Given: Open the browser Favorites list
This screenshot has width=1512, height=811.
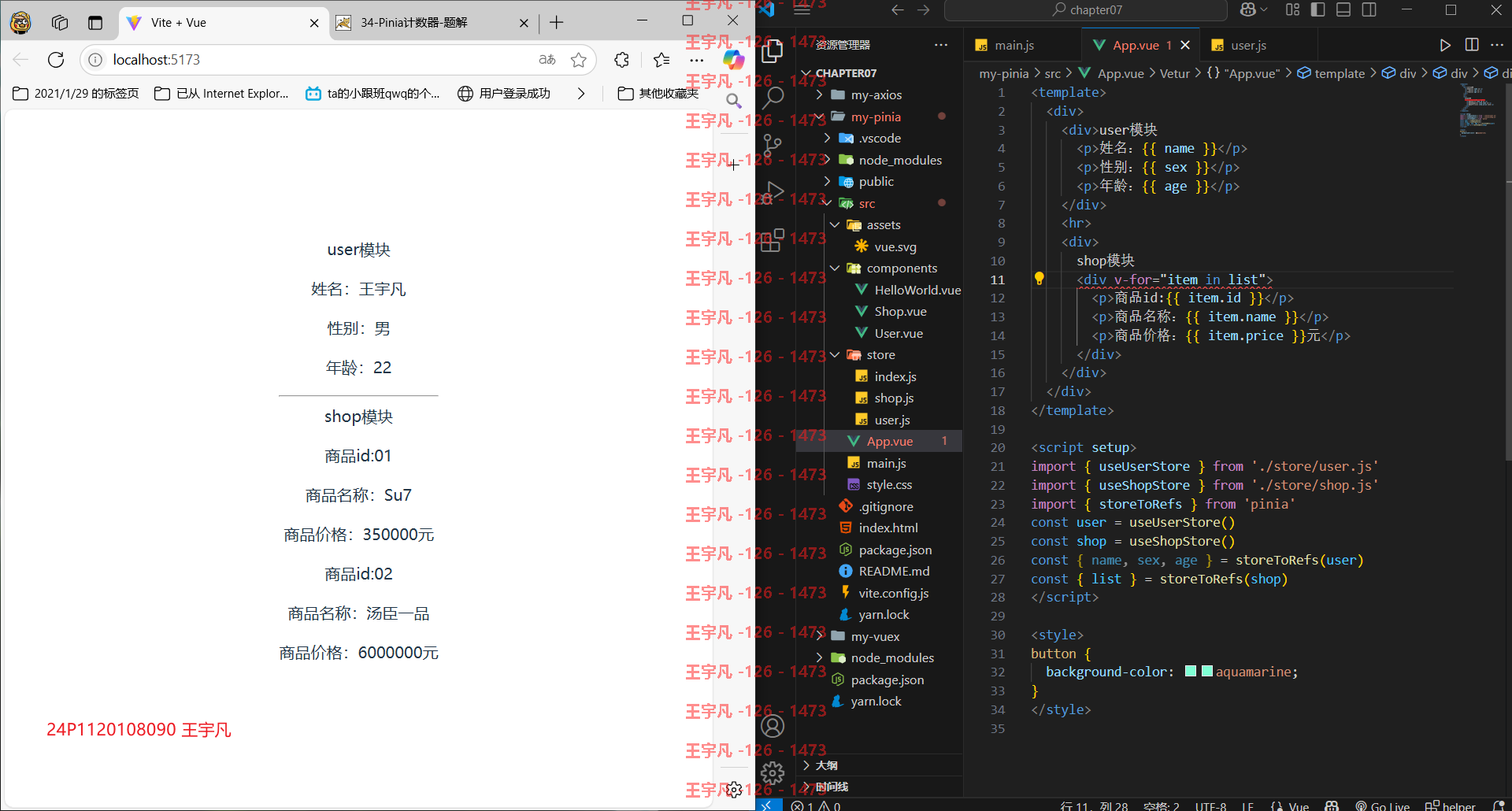Looking at the screenshot, I should click(661, 60).
